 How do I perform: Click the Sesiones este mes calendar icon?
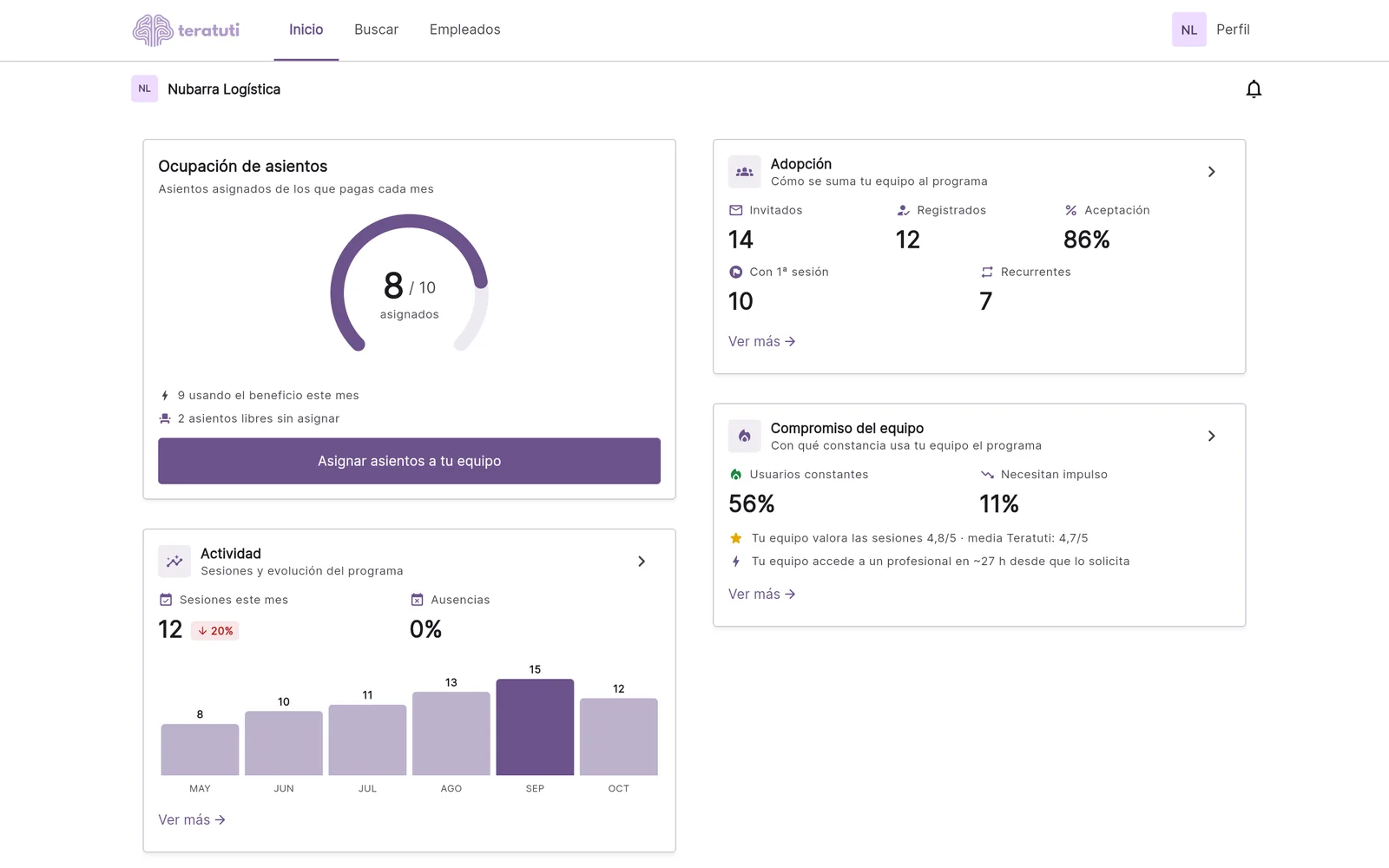166,600
